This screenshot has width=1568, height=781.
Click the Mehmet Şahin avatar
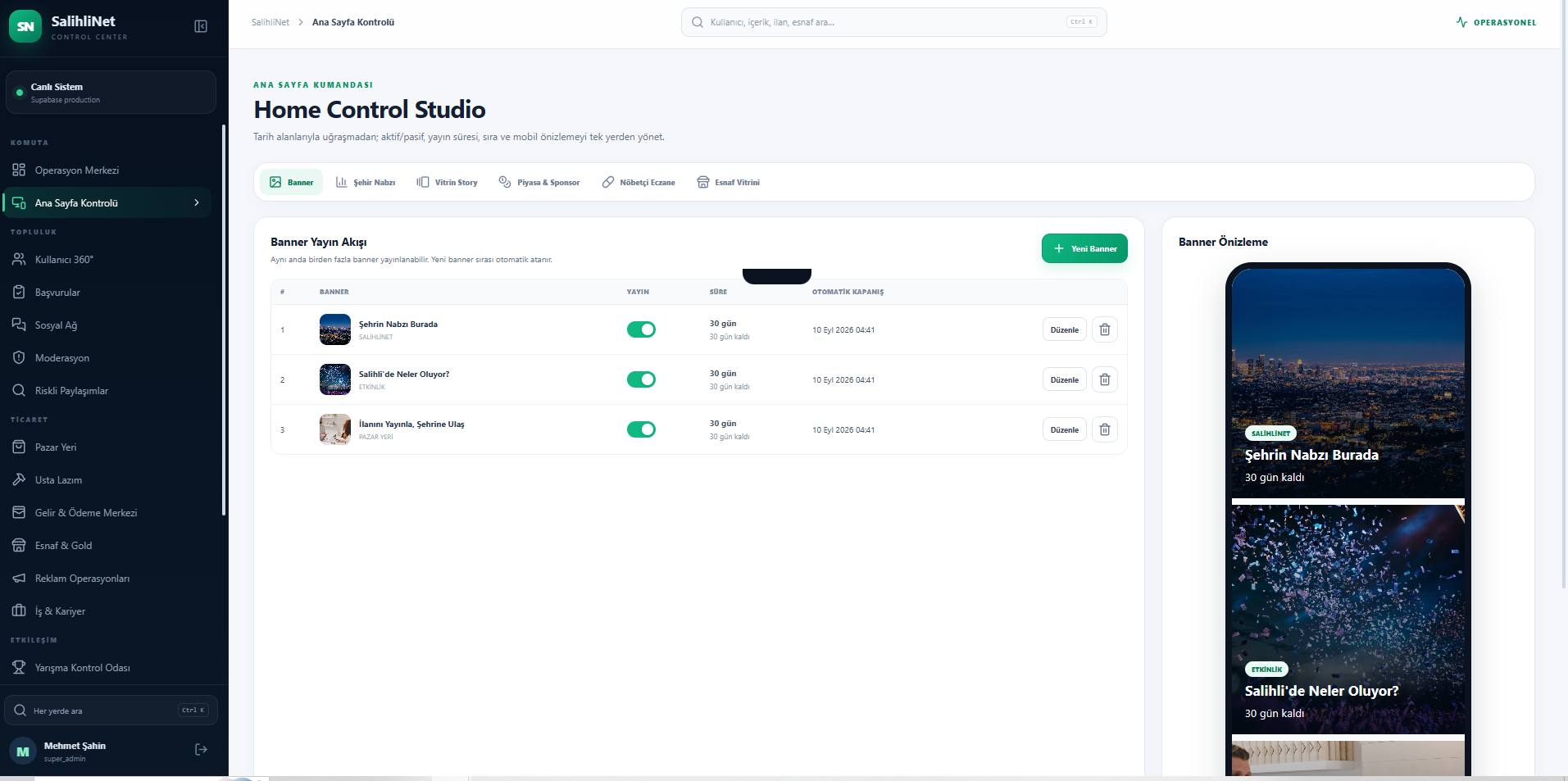(23, 751)
